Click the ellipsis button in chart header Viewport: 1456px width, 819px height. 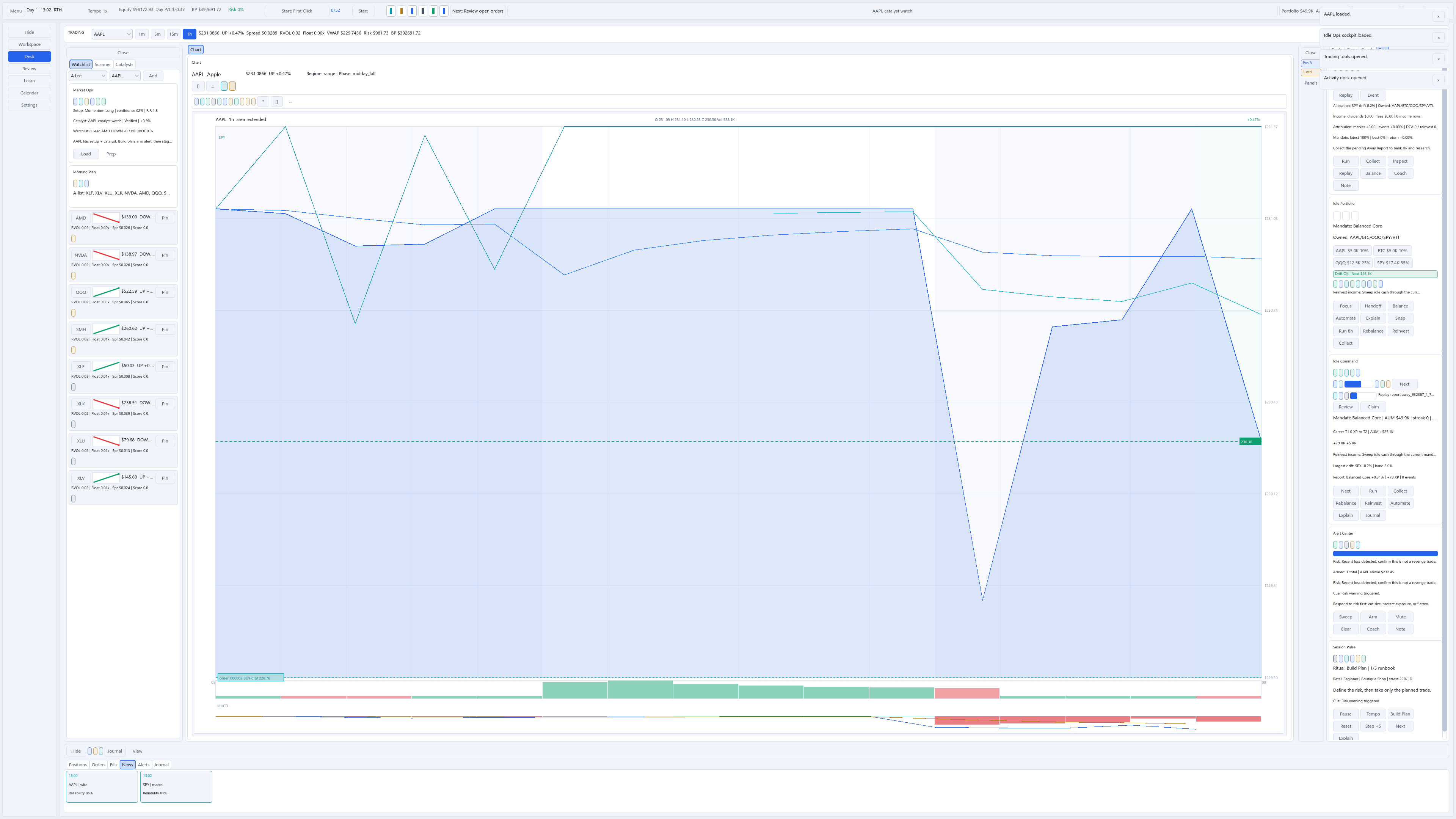[x=212, y=86]
